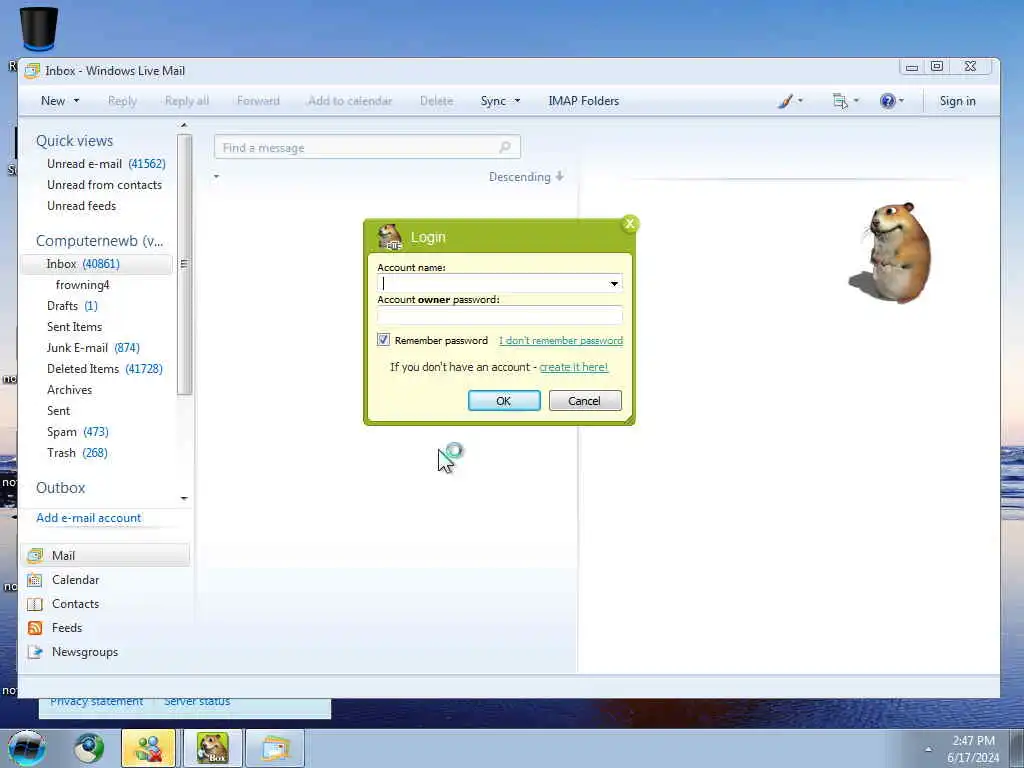Screen dimensions: 1024x768
Task: Select the Calendar label in navigation
Action: pos(76,580)
